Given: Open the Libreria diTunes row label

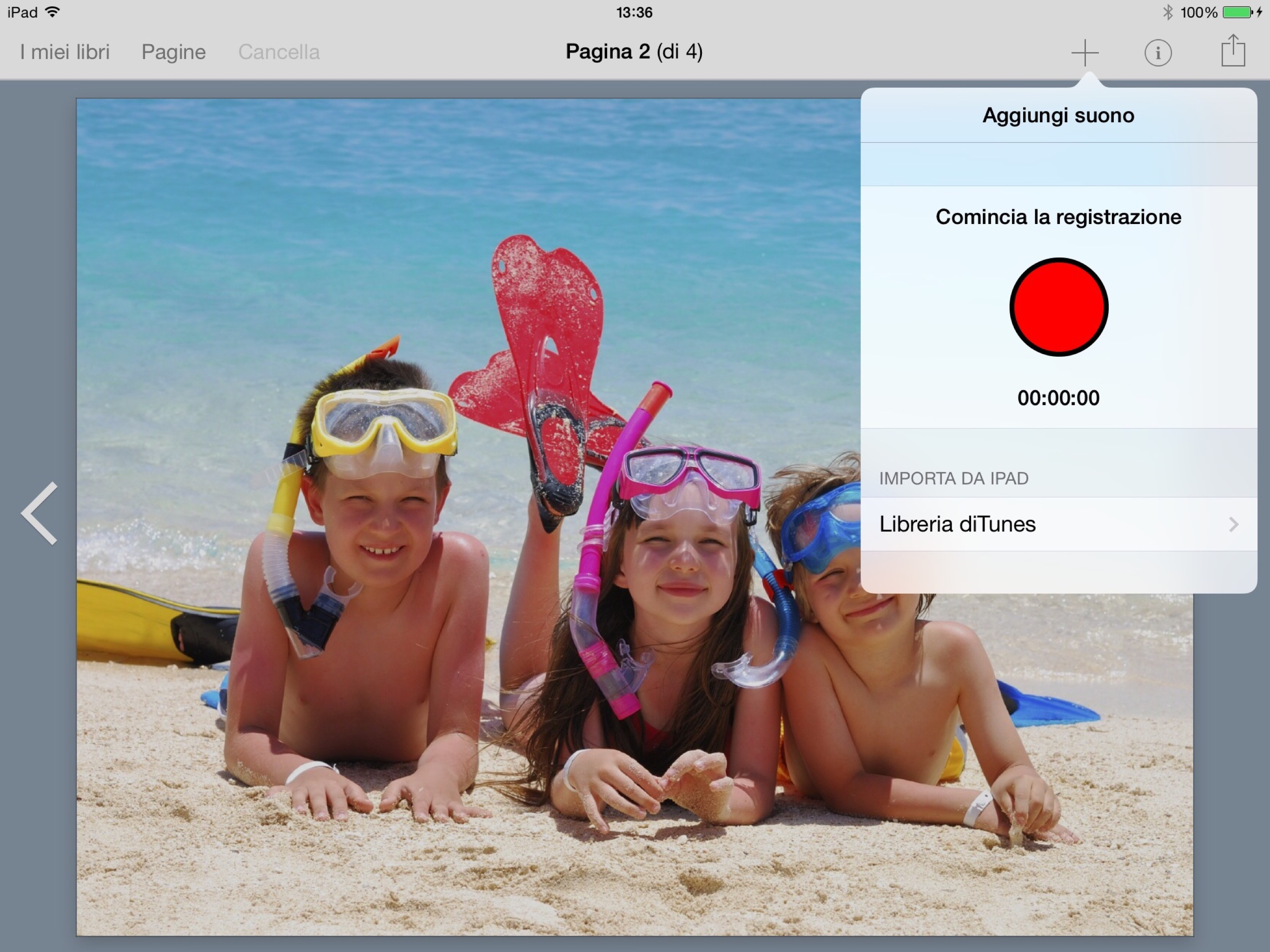Looking at the screenshot, I should tap(957, 524).
